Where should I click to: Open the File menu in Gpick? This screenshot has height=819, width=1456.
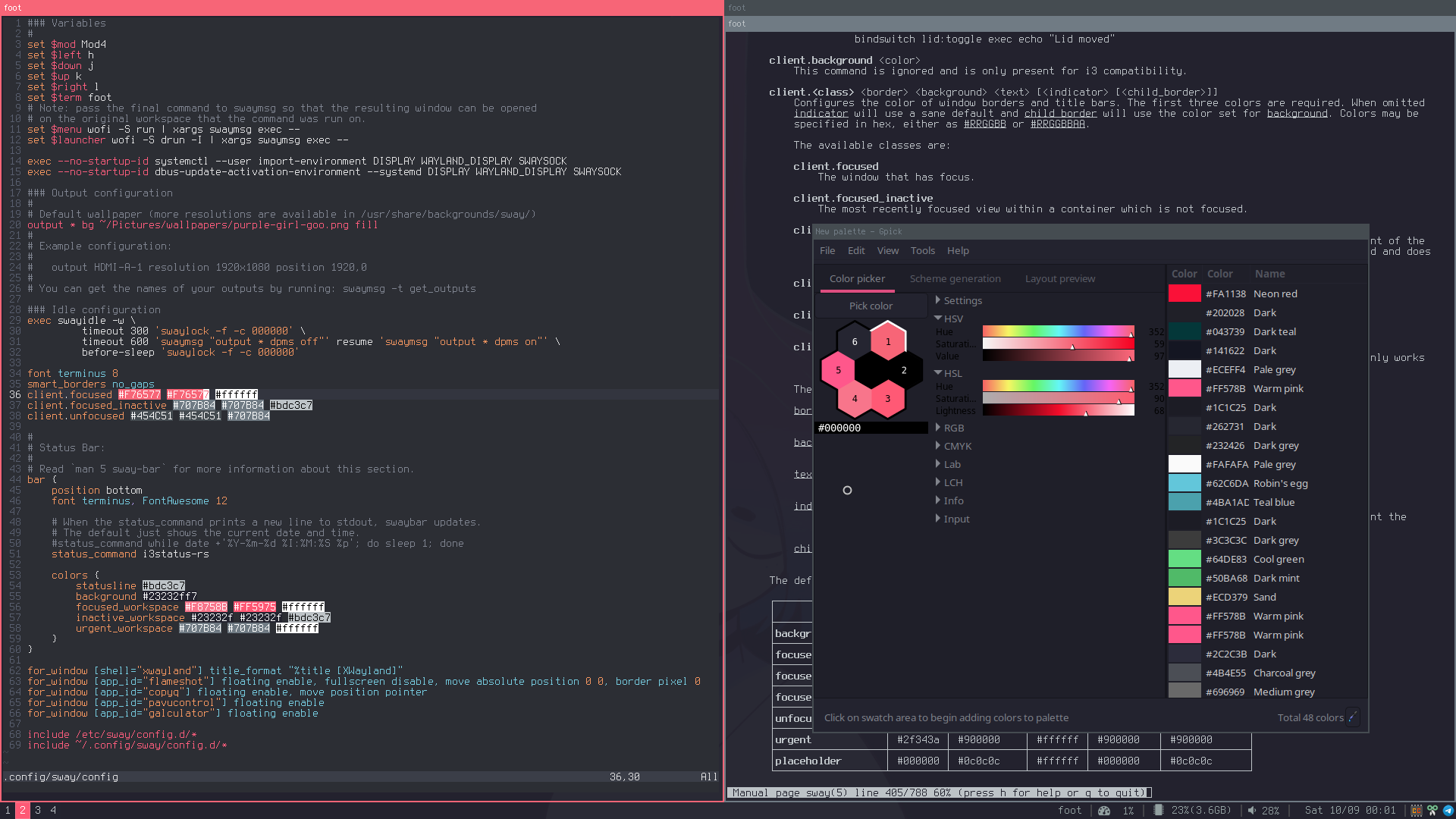[827, 250]
